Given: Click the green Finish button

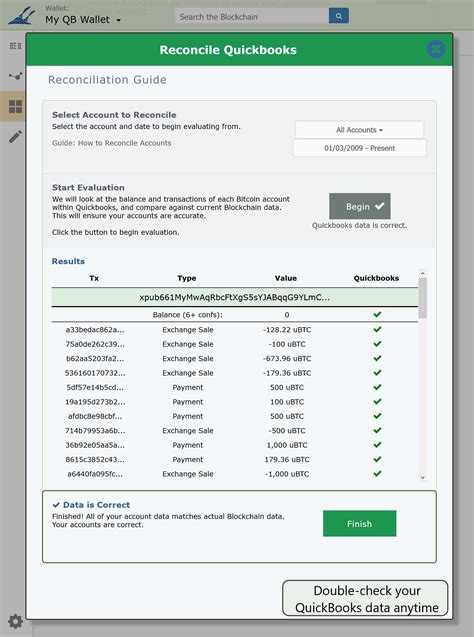Looking at the screenshot, I should (x=359, y=524).
